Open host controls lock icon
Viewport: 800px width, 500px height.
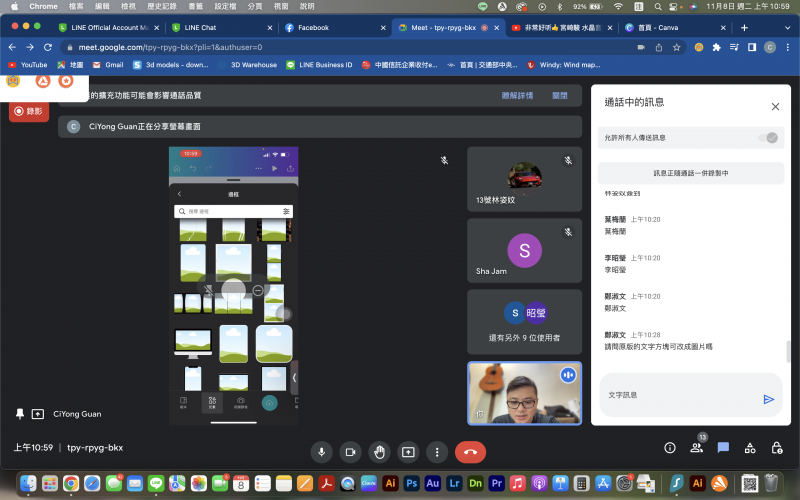(x=775, y=448)
